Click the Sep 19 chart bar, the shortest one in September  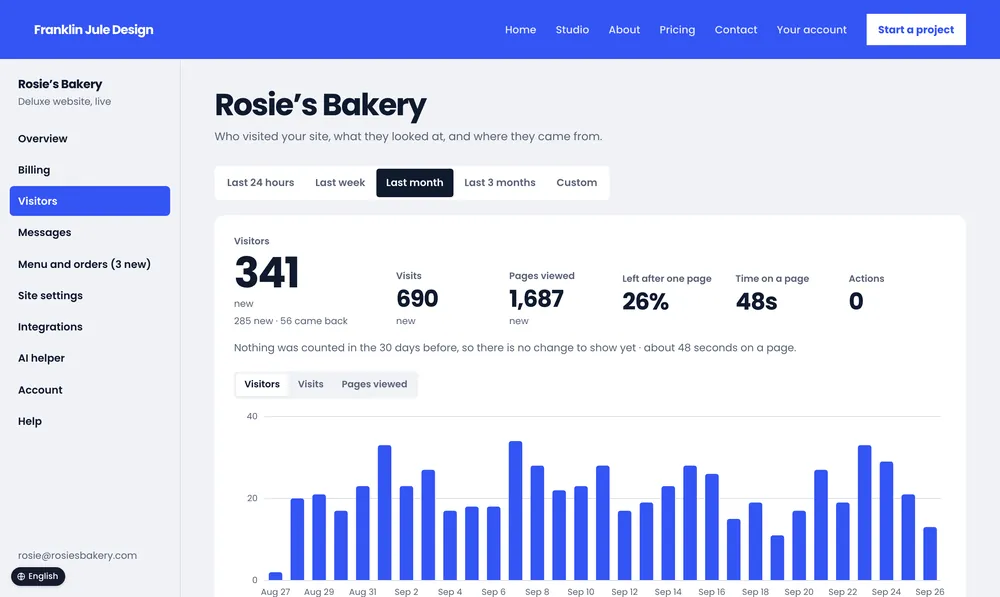pos(777,557)
